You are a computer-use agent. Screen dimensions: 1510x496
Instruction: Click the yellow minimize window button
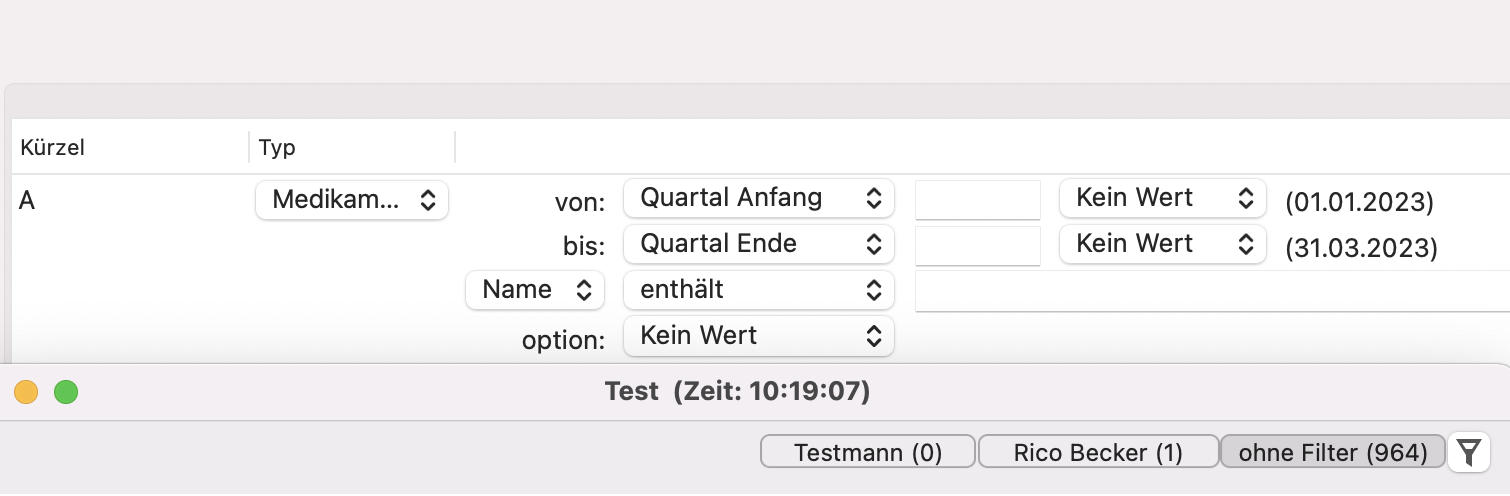(26, 392)
